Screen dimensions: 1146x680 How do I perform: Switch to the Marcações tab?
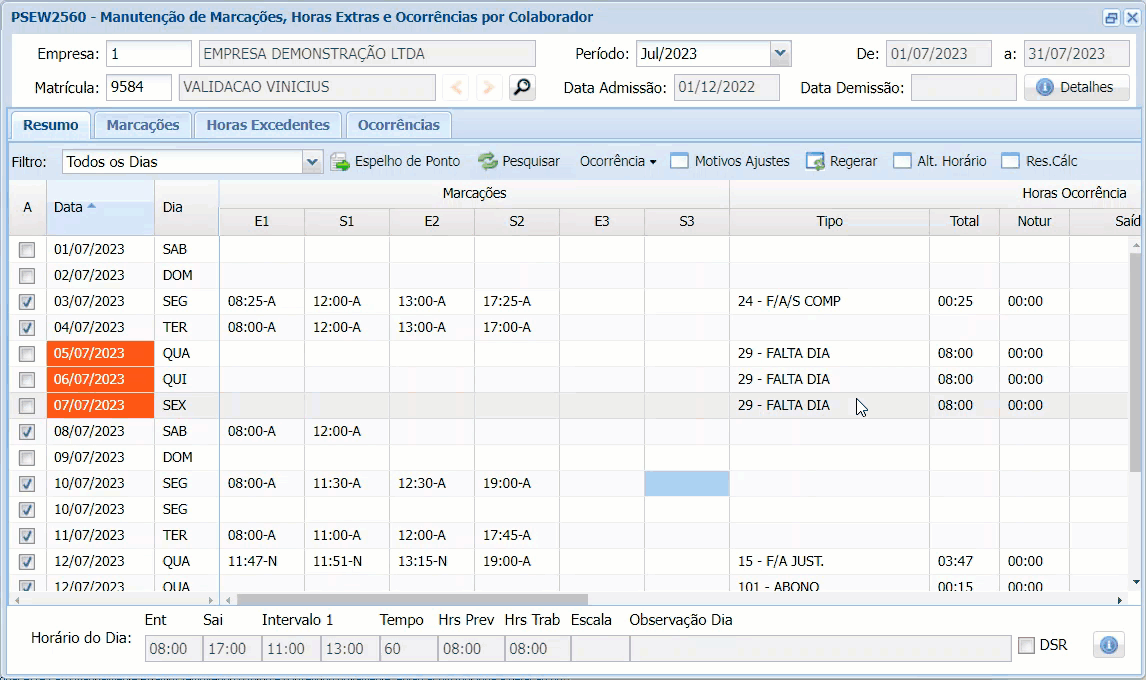tap(143, 125)
